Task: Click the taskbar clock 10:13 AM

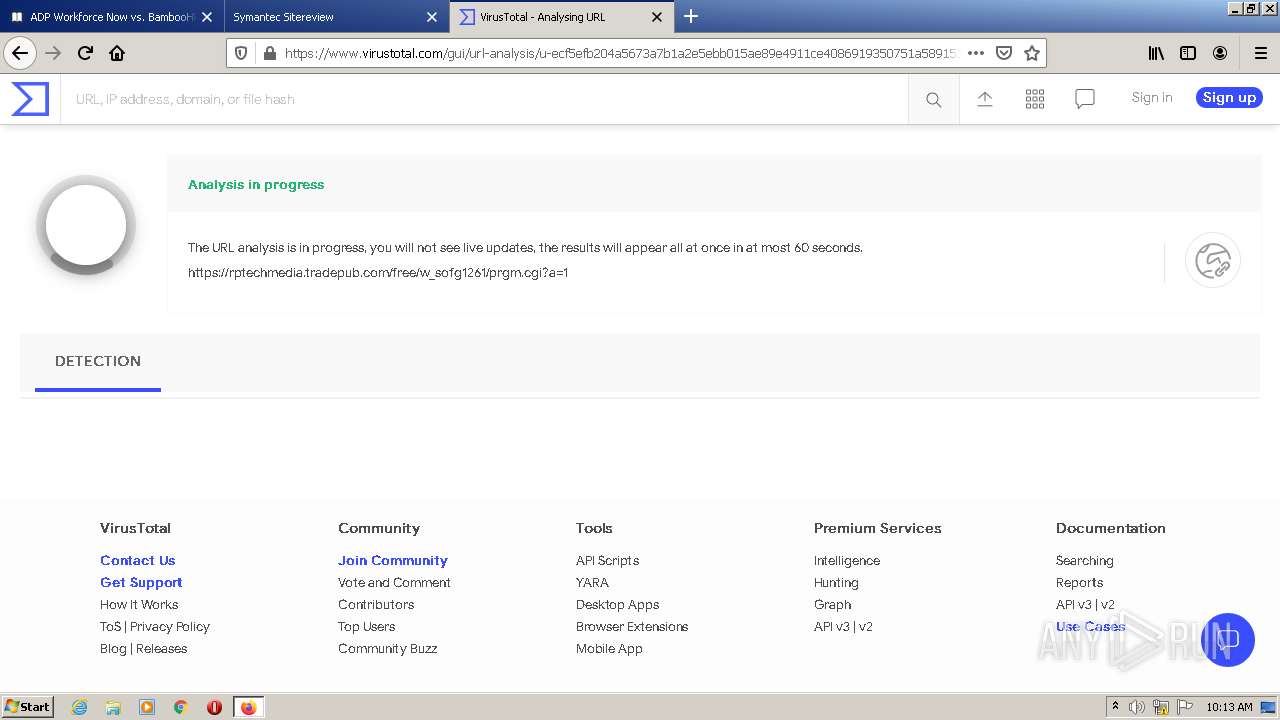Action: [1229, 707]
